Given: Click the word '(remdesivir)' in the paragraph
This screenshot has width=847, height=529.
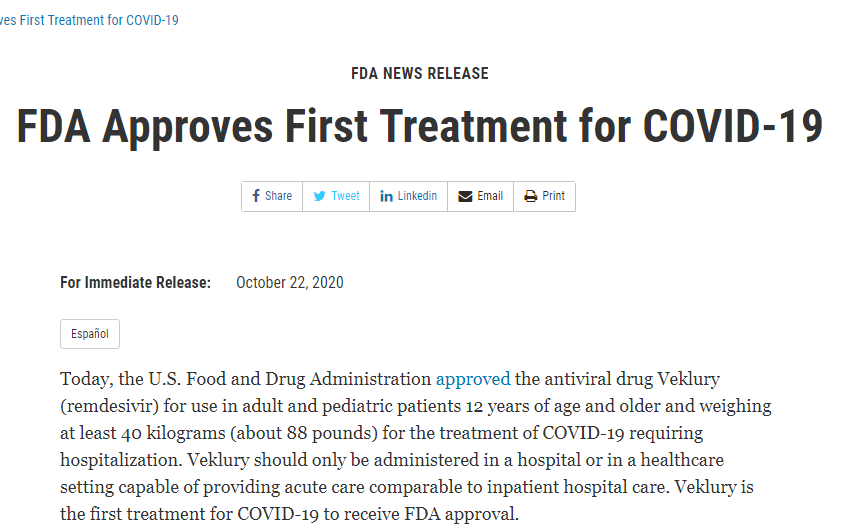Looking at the screenshot, I should tap(109, 406).
